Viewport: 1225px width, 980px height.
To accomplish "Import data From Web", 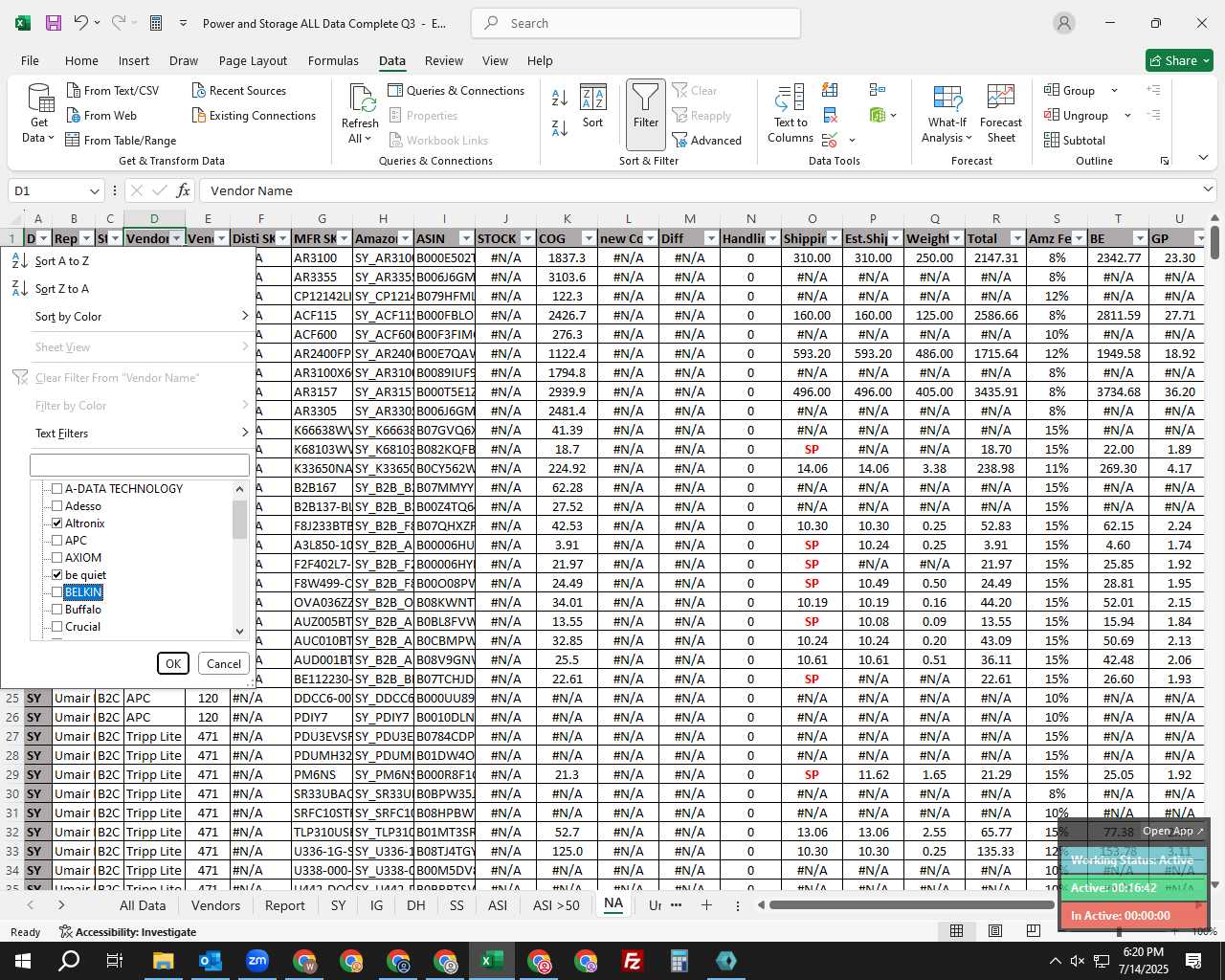I will coord(100,115).
